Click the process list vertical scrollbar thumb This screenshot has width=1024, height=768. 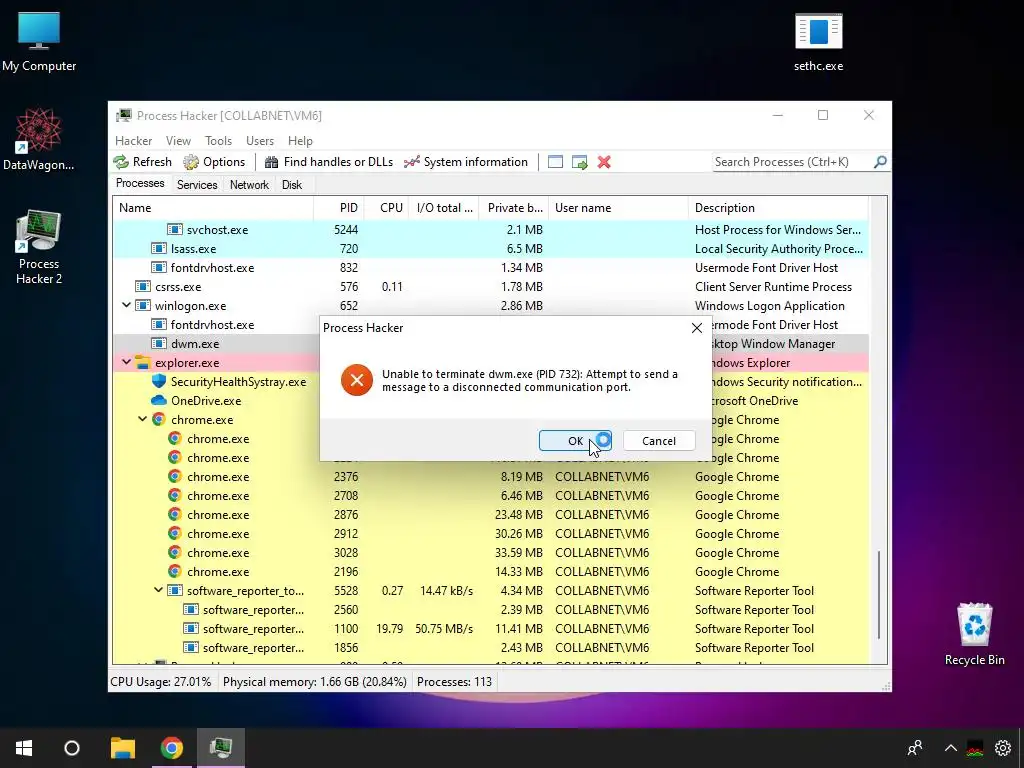(x=879, y=594)
